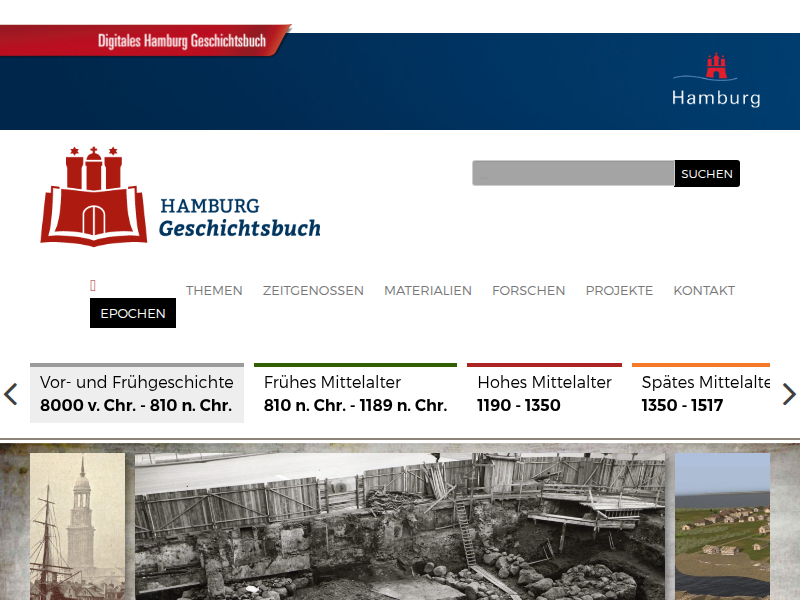Select the Hohes Mittelalter epoch card
The width and height of the screenshot is (800, 600).
tap(544, 393)
